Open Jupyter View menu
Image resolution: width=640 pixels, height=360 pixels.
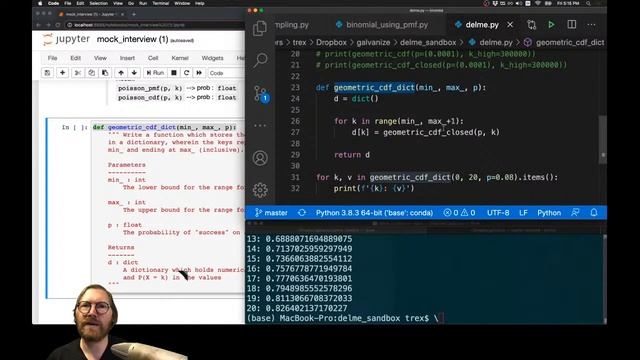[x=100, y=58]
